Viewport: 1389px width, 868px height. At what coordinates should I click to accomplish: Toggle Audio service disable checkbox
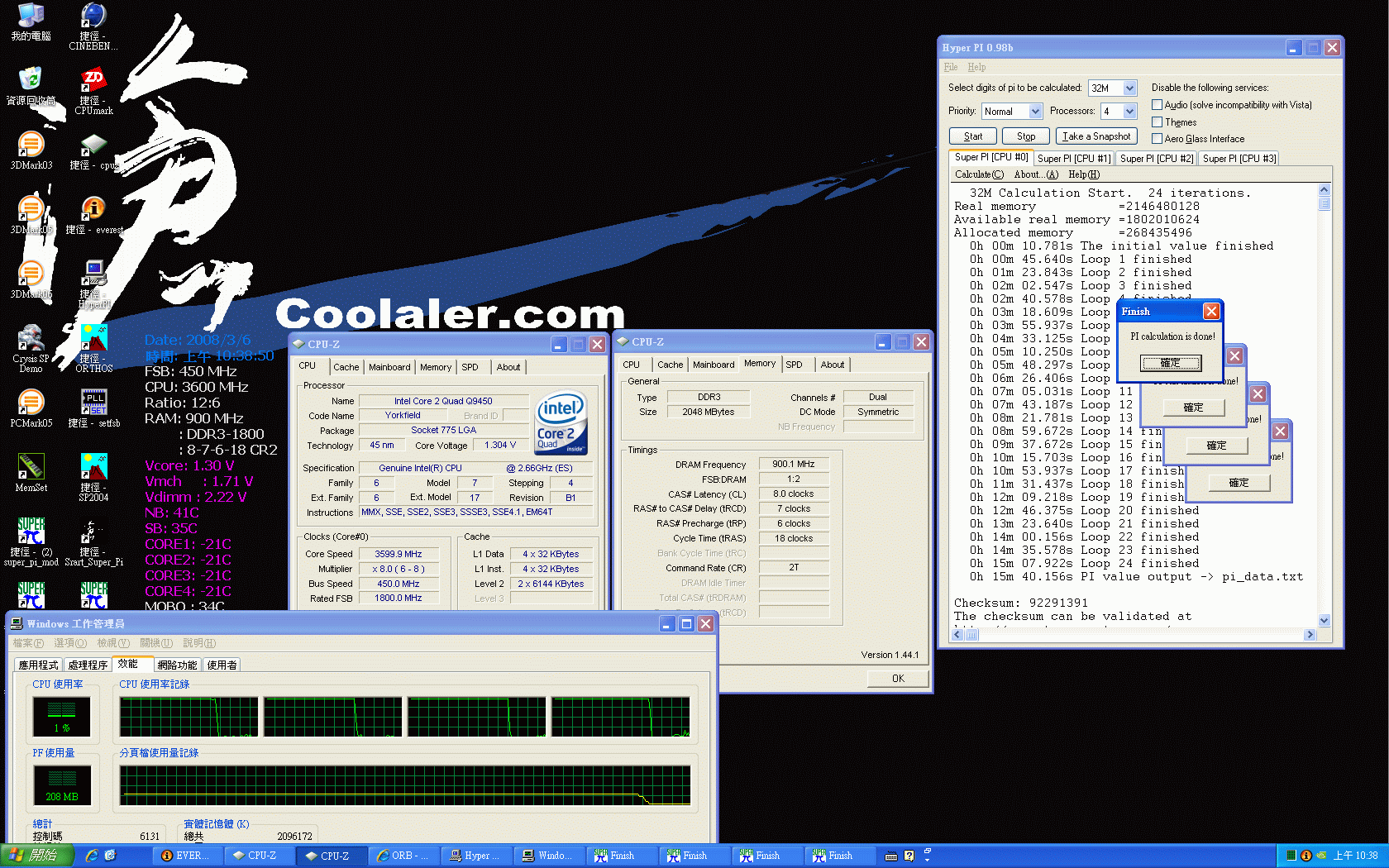coord(1157,105)
